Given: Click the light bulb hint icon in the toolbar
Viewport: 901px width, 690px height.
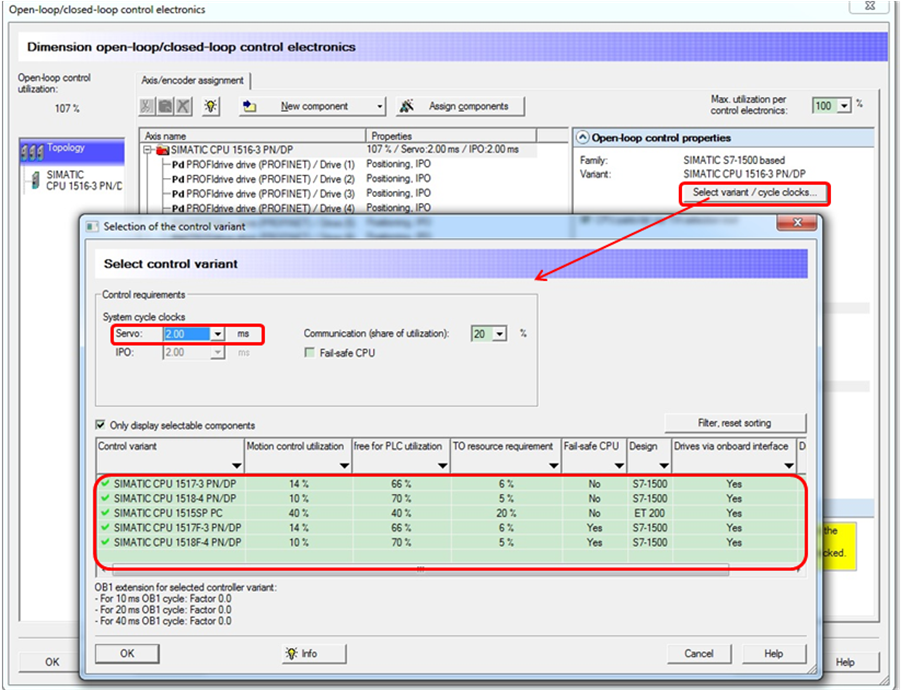Looking at the screenshot, I should (x=211, y=106).
